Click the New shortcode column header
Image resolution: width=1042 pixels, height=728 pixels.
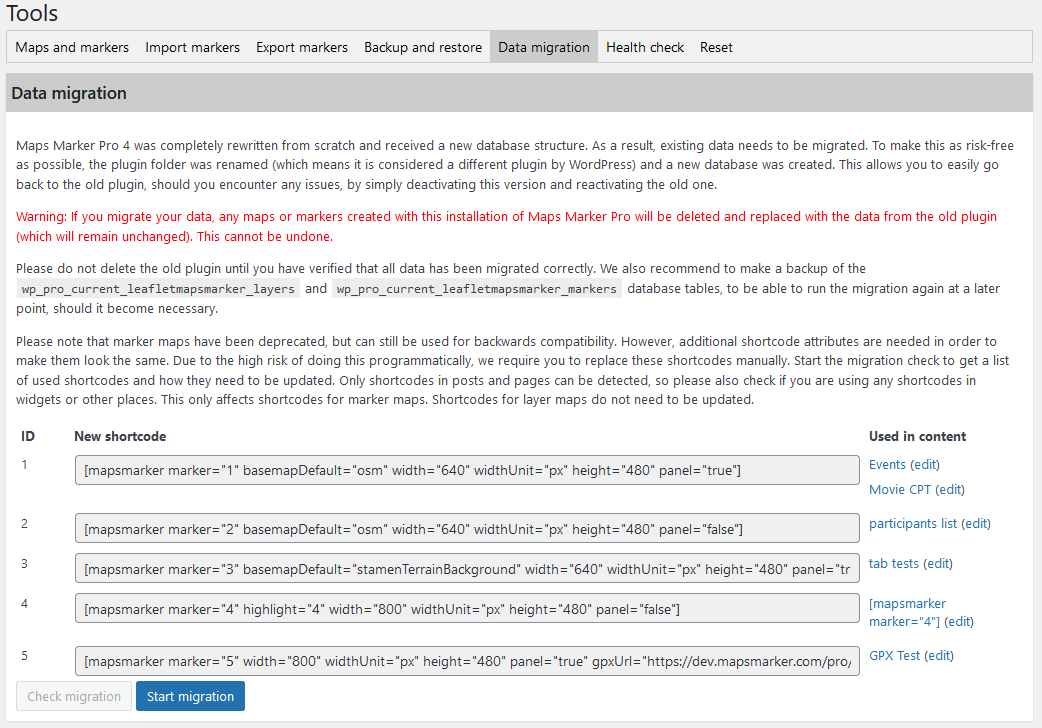120,436
